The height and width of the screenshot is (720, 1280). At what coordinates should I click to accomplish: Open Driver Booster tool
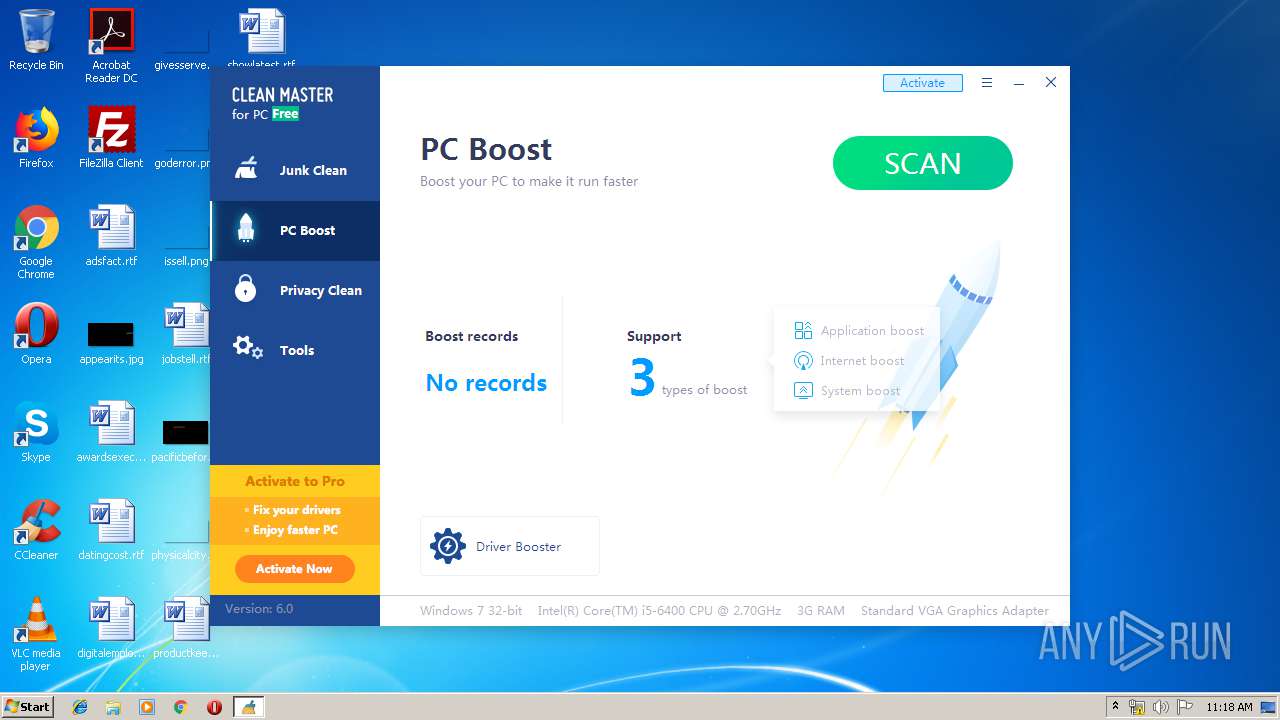[x=509, y=546]
